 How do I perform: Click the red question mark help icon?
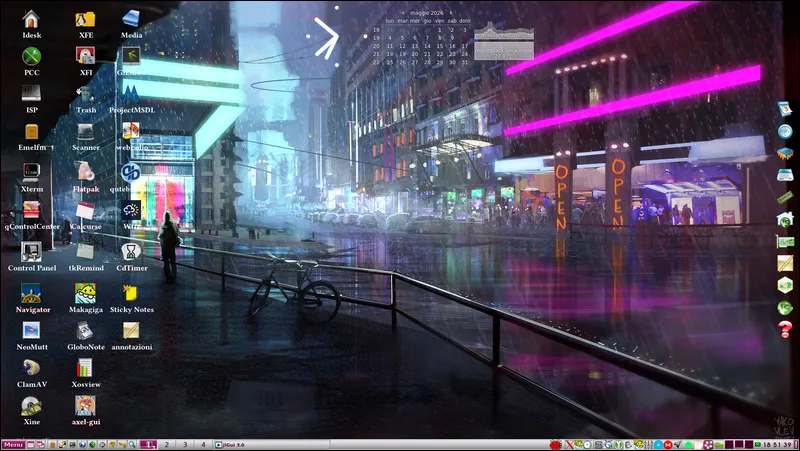click(x=785, y=330)
